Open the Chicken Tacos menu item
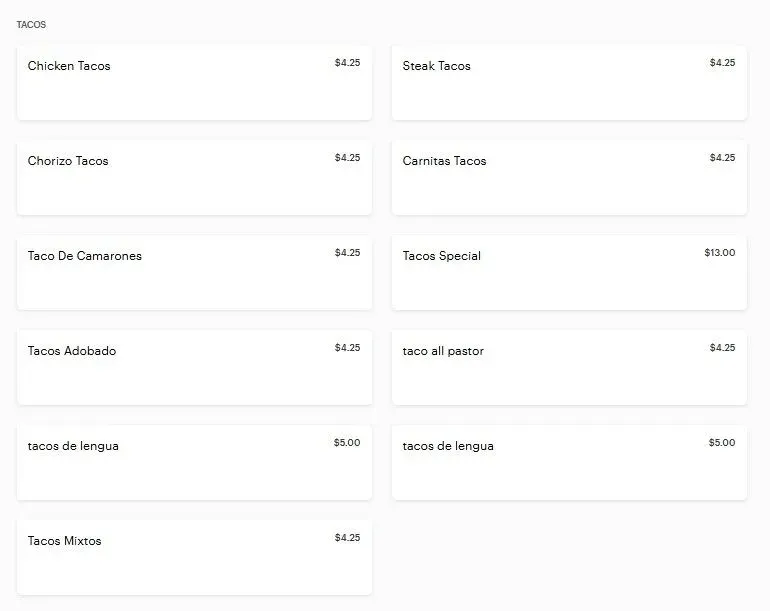 click(194, 83)
